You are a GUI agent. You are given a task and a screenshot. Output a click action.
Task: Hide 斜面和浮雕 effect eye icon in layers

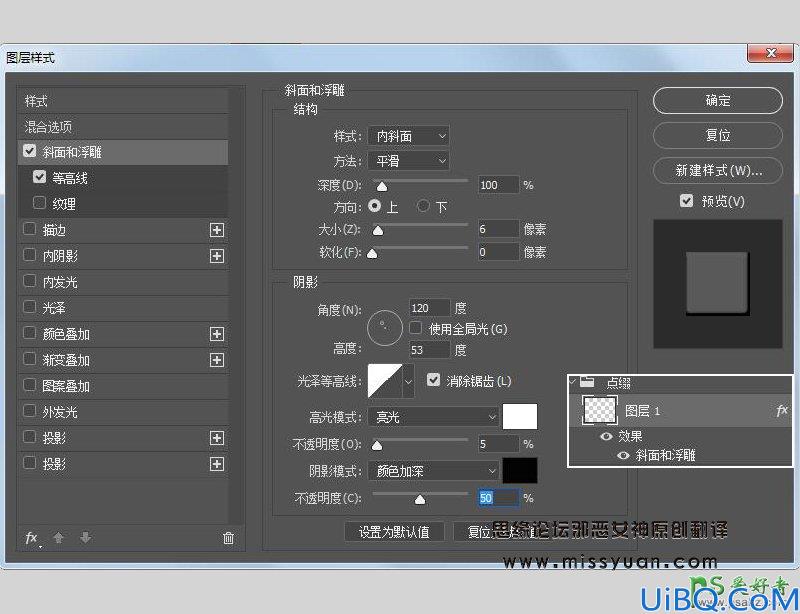click(x=623, y=455)
